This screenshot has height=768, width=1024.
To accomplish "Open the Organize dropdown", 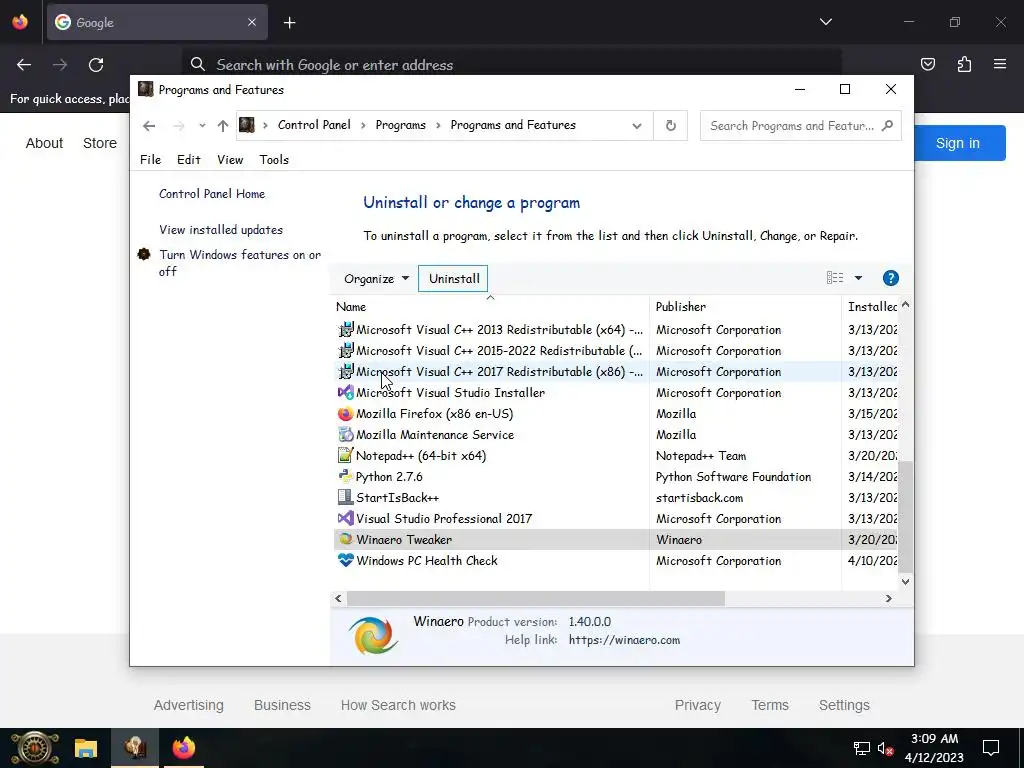I will point(376,279).
